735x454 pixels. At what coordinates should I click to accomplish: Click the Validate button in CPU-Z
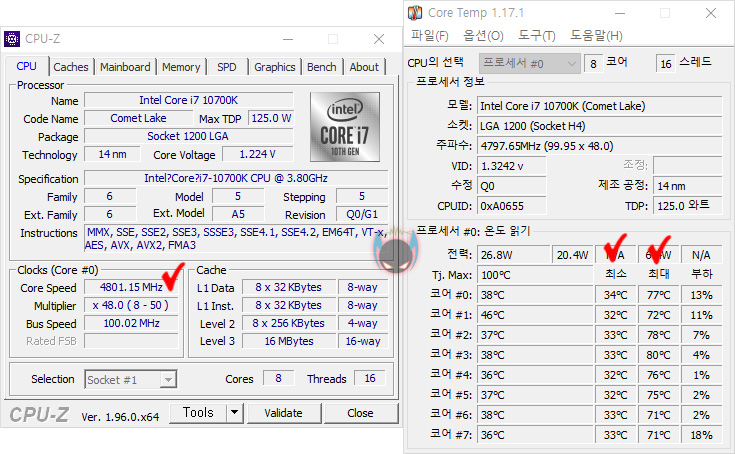click(x=284, y=413)
